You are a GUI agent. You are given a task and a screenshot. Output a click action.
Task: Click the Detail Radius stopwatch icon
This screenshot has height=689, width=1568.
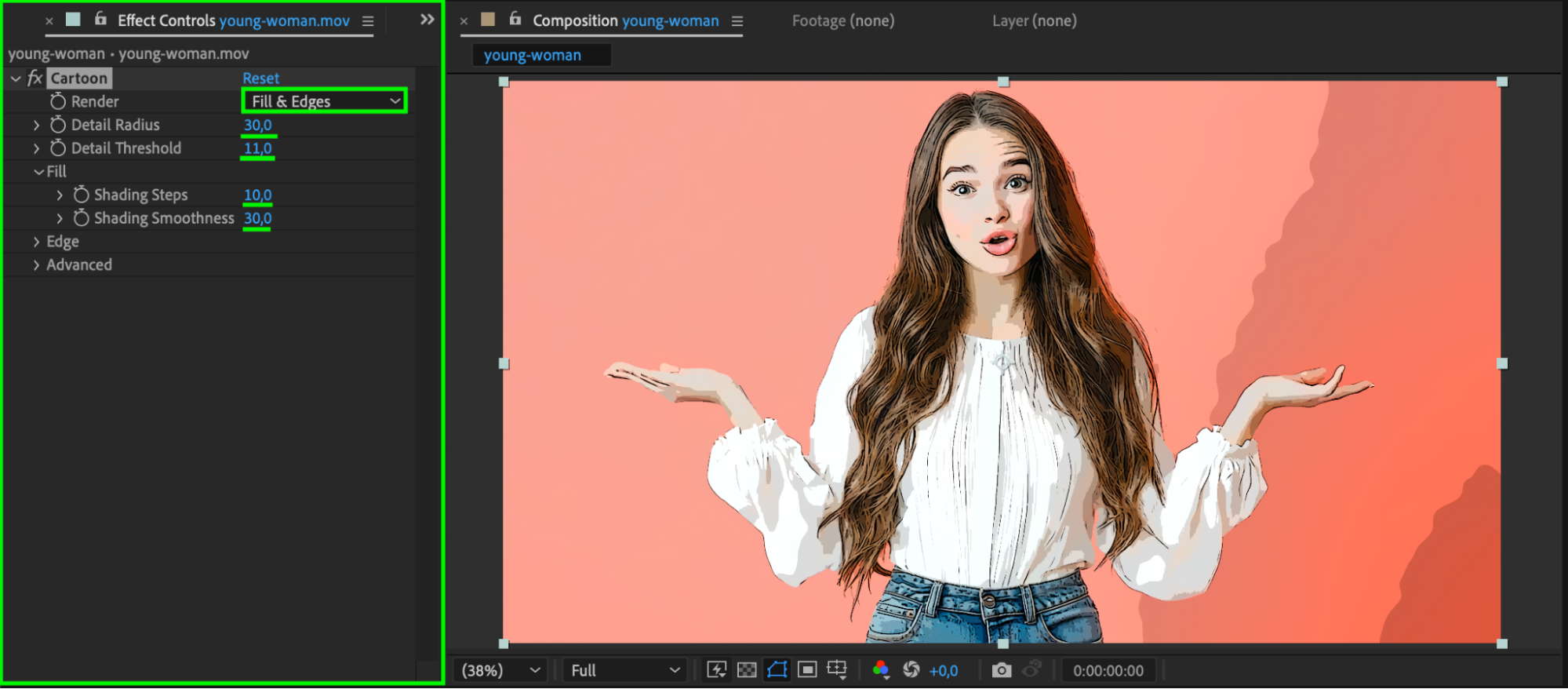point(58,125)
